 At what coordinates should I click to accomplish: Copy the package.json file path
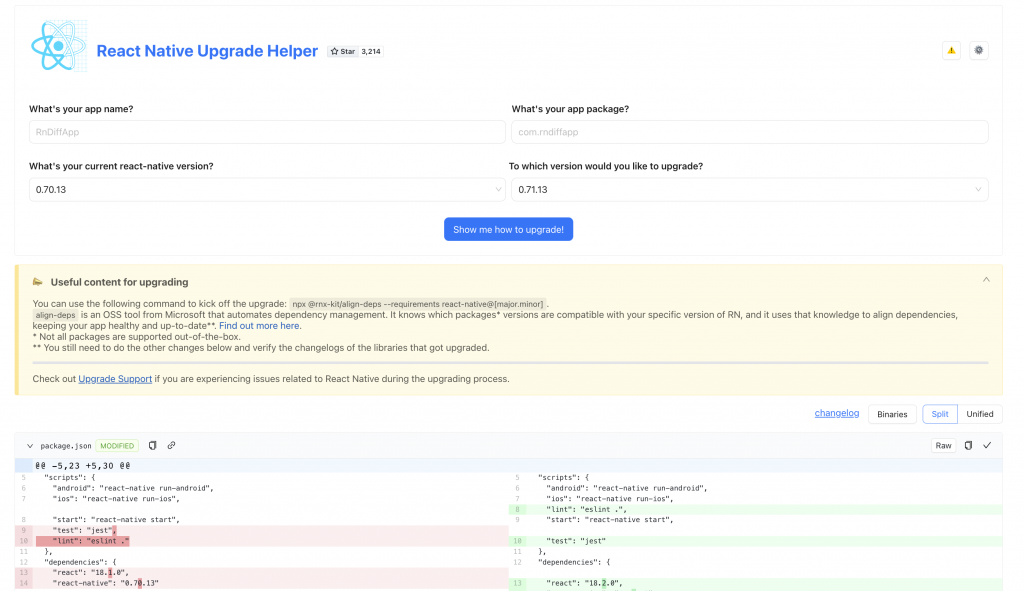[x=152, y=445]
